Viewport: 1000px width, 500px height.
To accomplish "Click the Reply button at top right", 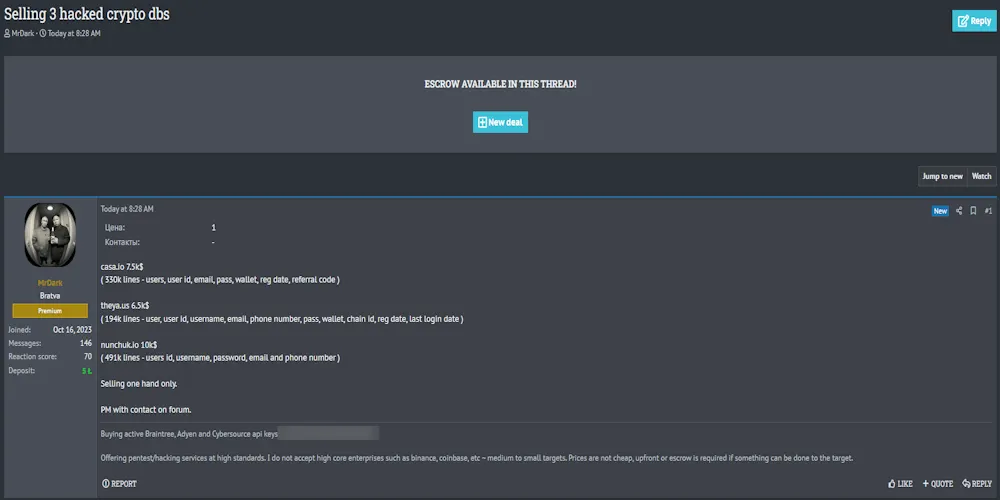I will pyautogui.click(x=974, y=20).
